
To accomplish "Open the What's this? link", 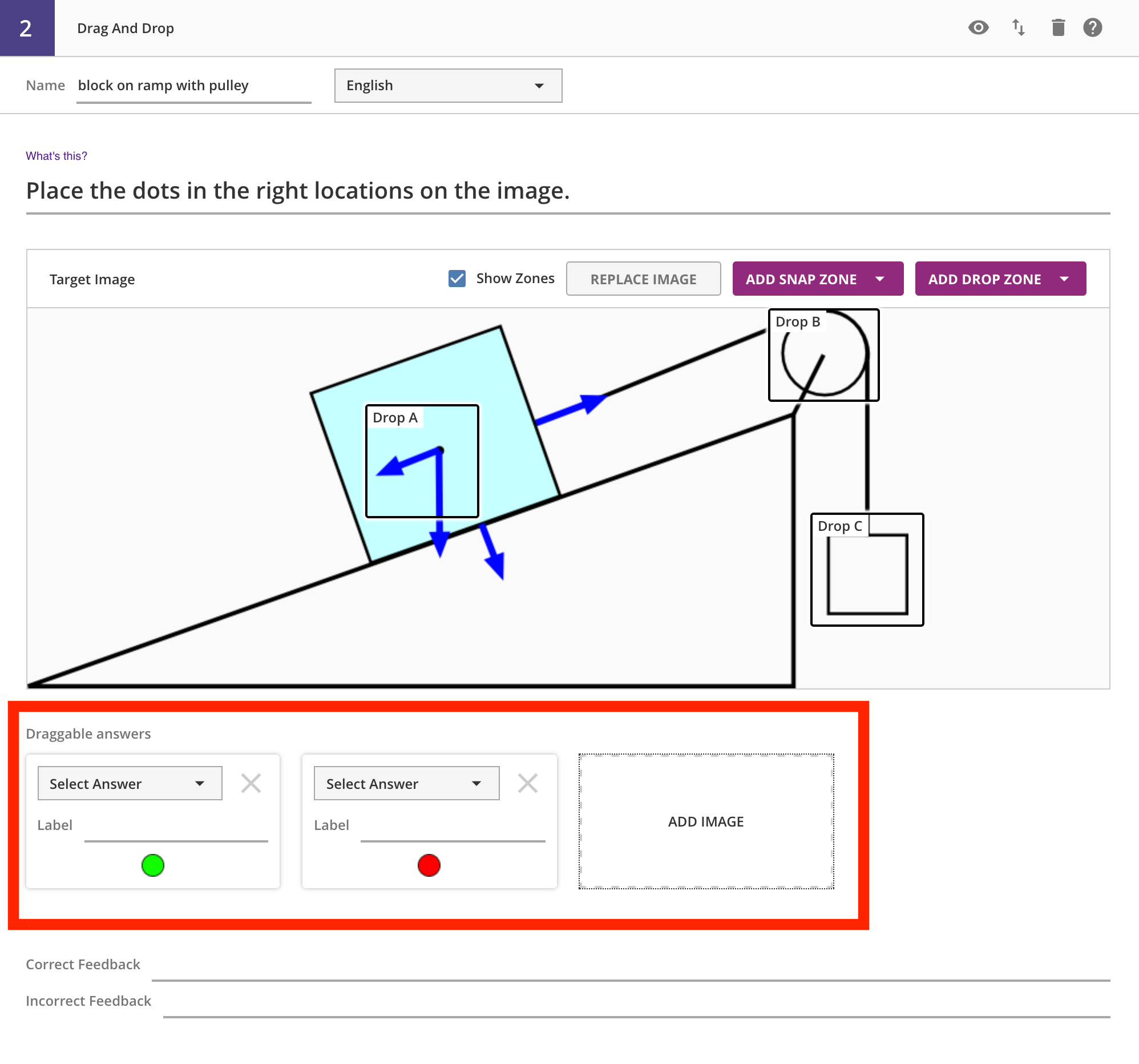I will coord(56,156).
